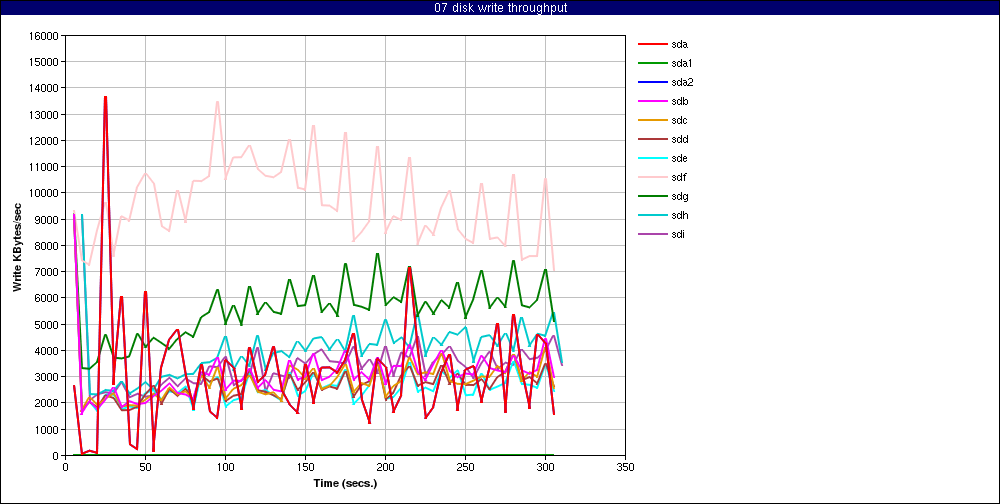This screenshot has width=1000, height=504.
Task: Click the '8000' y-axis tick label
Action: (x=47, y=246)
